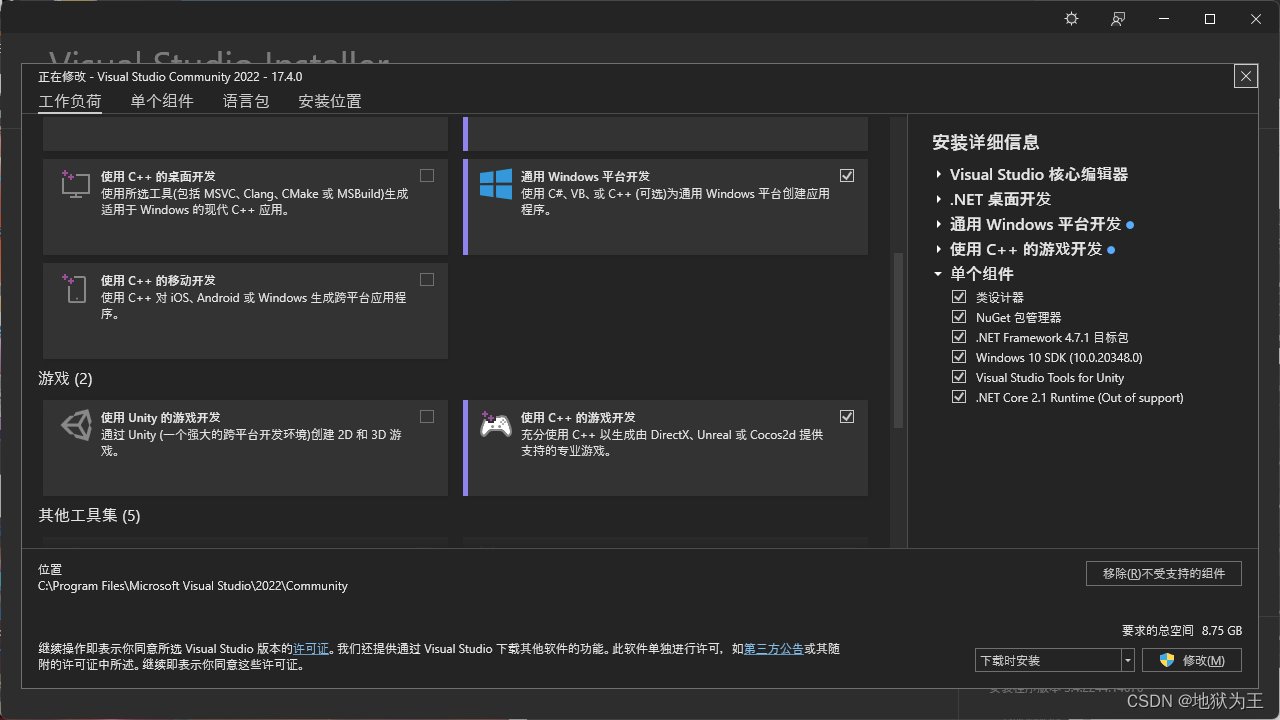Enable 使用 C++ 的桌面开发 workload checkbox

click(427, 175)
